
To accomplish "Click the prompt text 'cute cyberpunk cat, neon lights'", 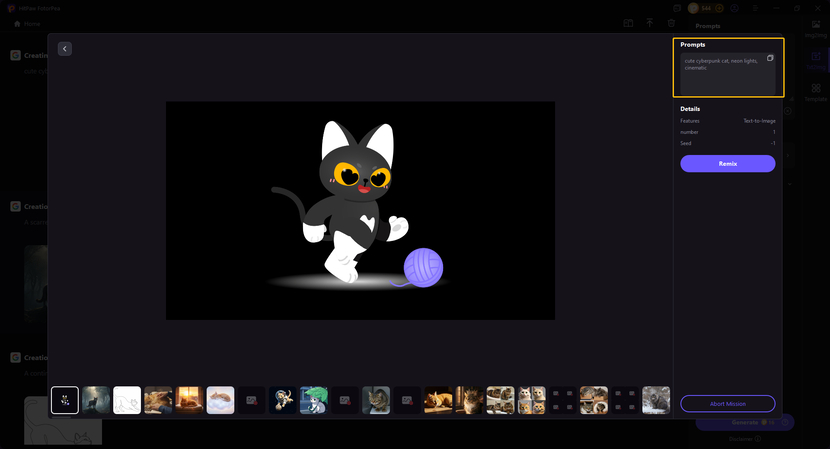I will point(721,61).
